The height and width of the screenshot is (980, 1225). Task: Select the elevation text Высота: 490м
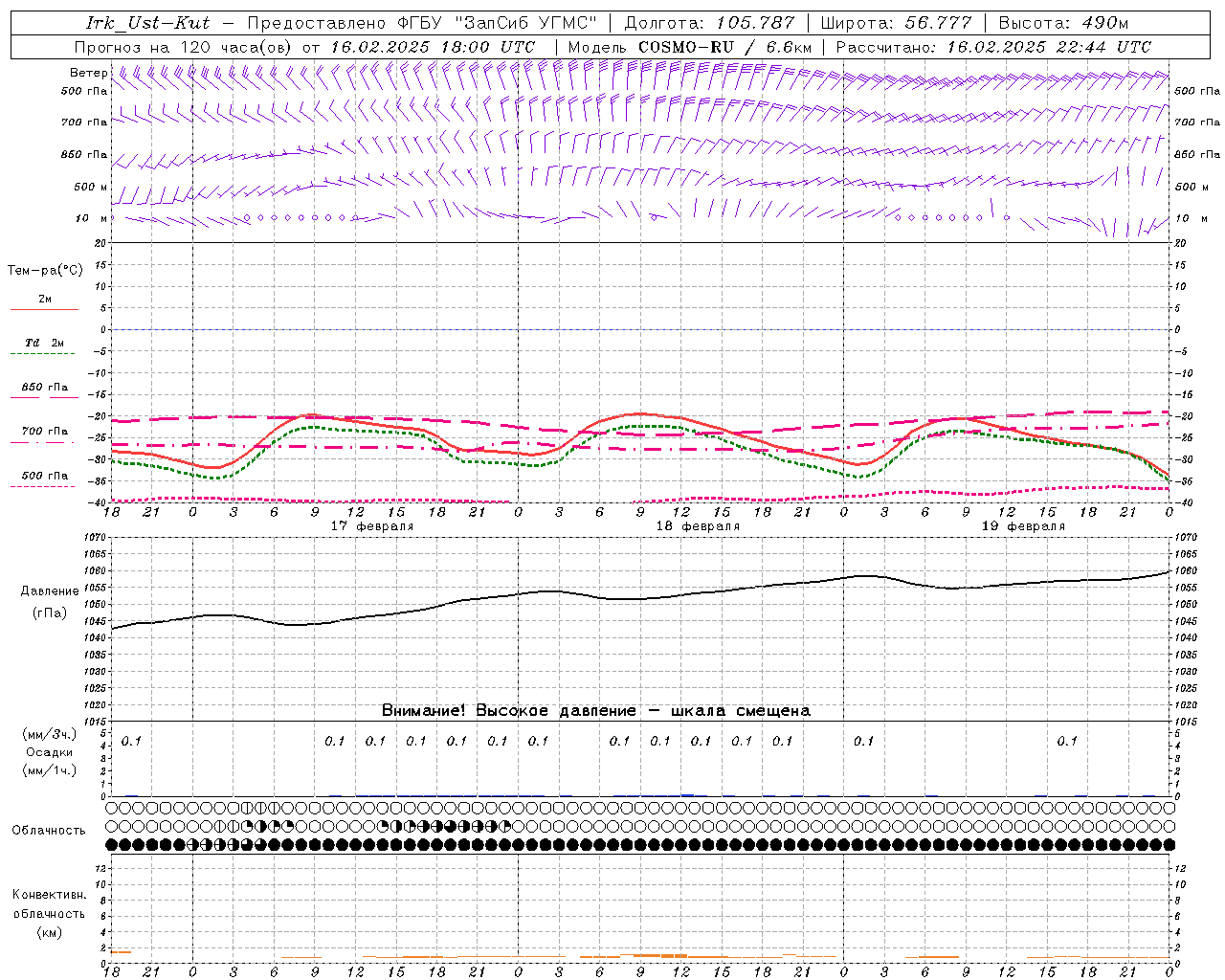click(x=1063, y=23)
